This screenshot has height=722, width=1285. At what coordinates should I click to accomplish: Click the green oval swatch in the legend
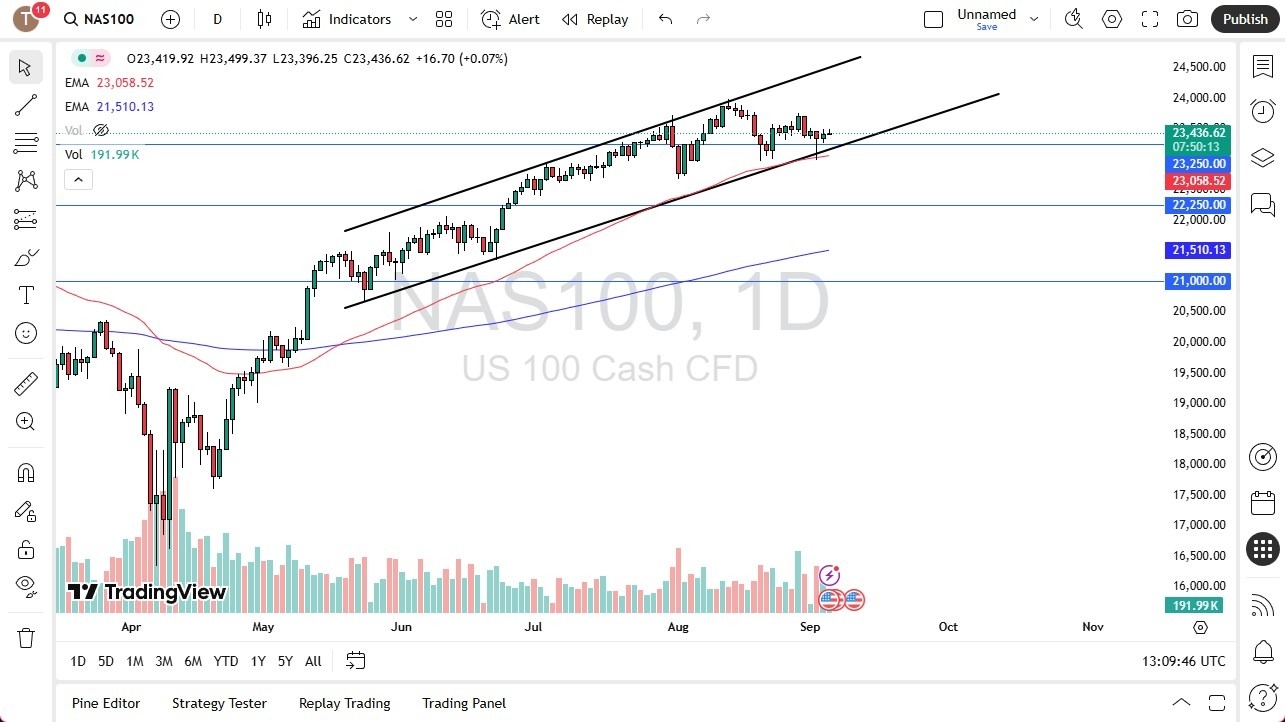pos(80,58)
